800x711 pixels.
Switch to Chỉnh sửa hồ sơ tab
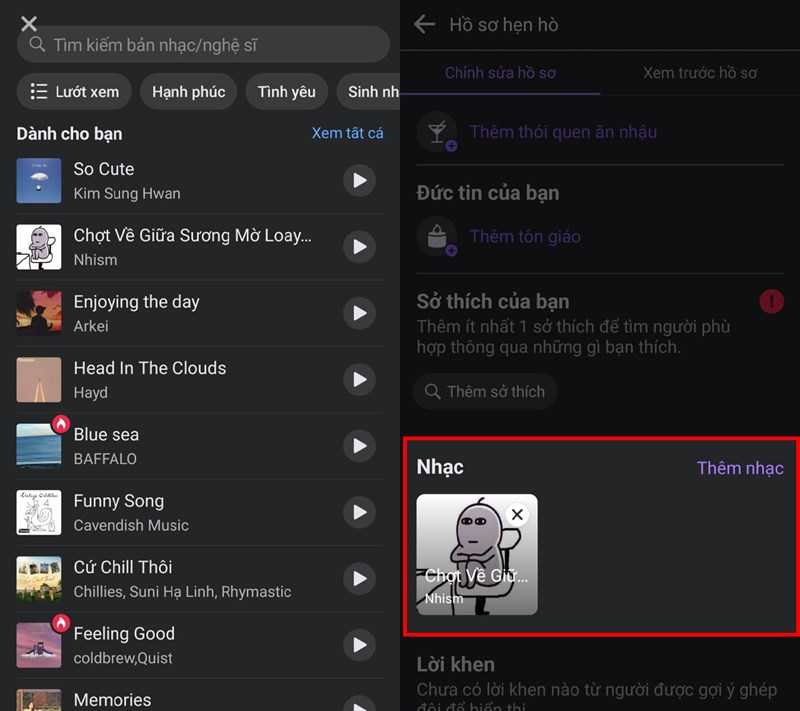coord(501,73)
